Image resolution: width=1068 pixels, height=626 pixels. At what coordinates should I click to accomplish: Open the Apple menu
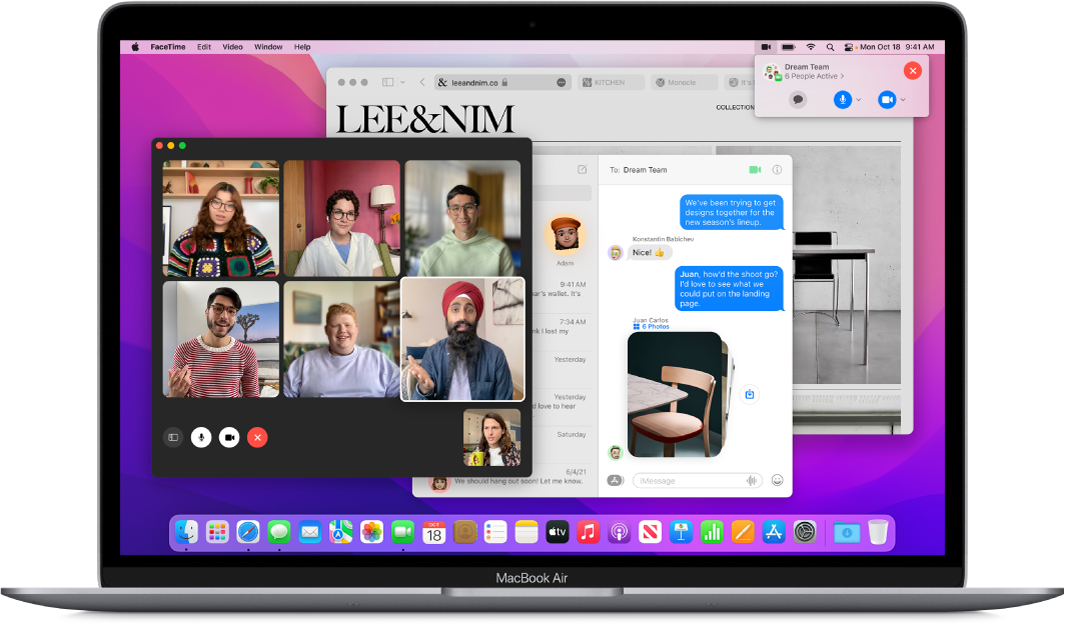click(x=135, y=47)
